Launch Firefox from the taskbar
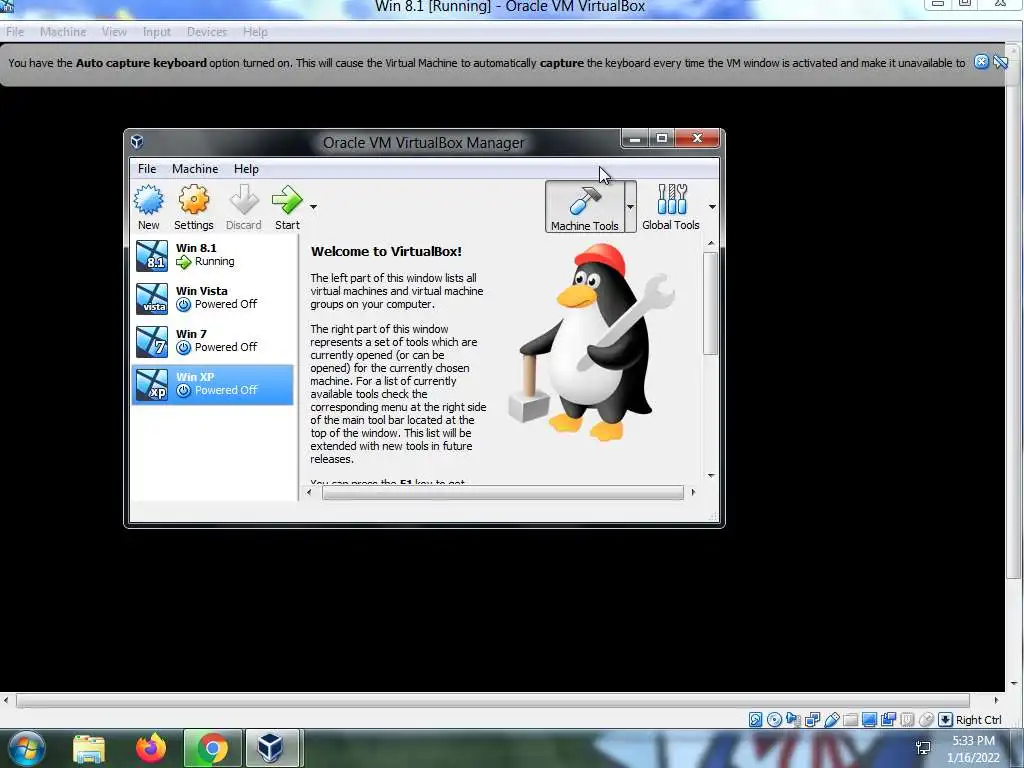Image resolution: width=1024 pixels, height=768 pixels. click(x=151, y=748)
